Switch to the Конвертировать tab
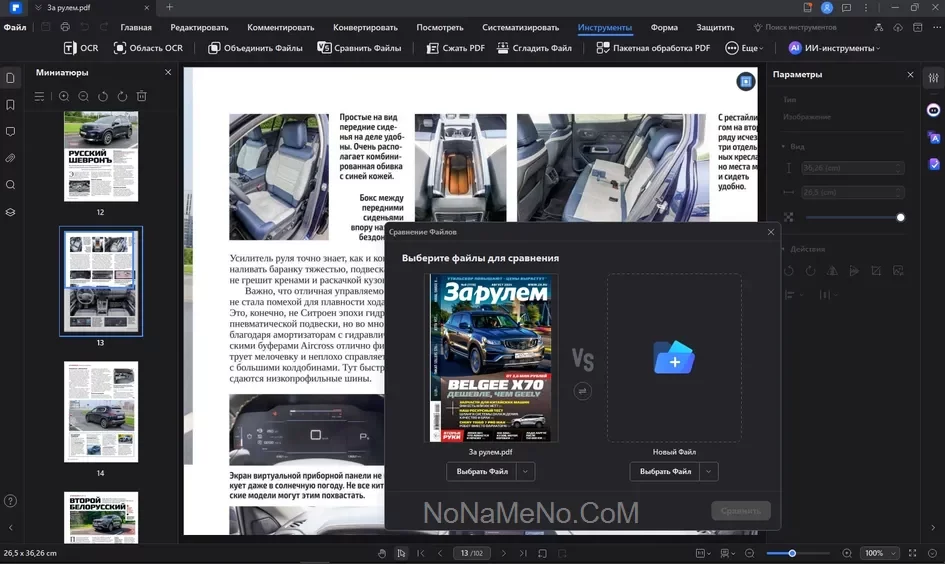The image size is (945, 564). (x=365, y=28)
